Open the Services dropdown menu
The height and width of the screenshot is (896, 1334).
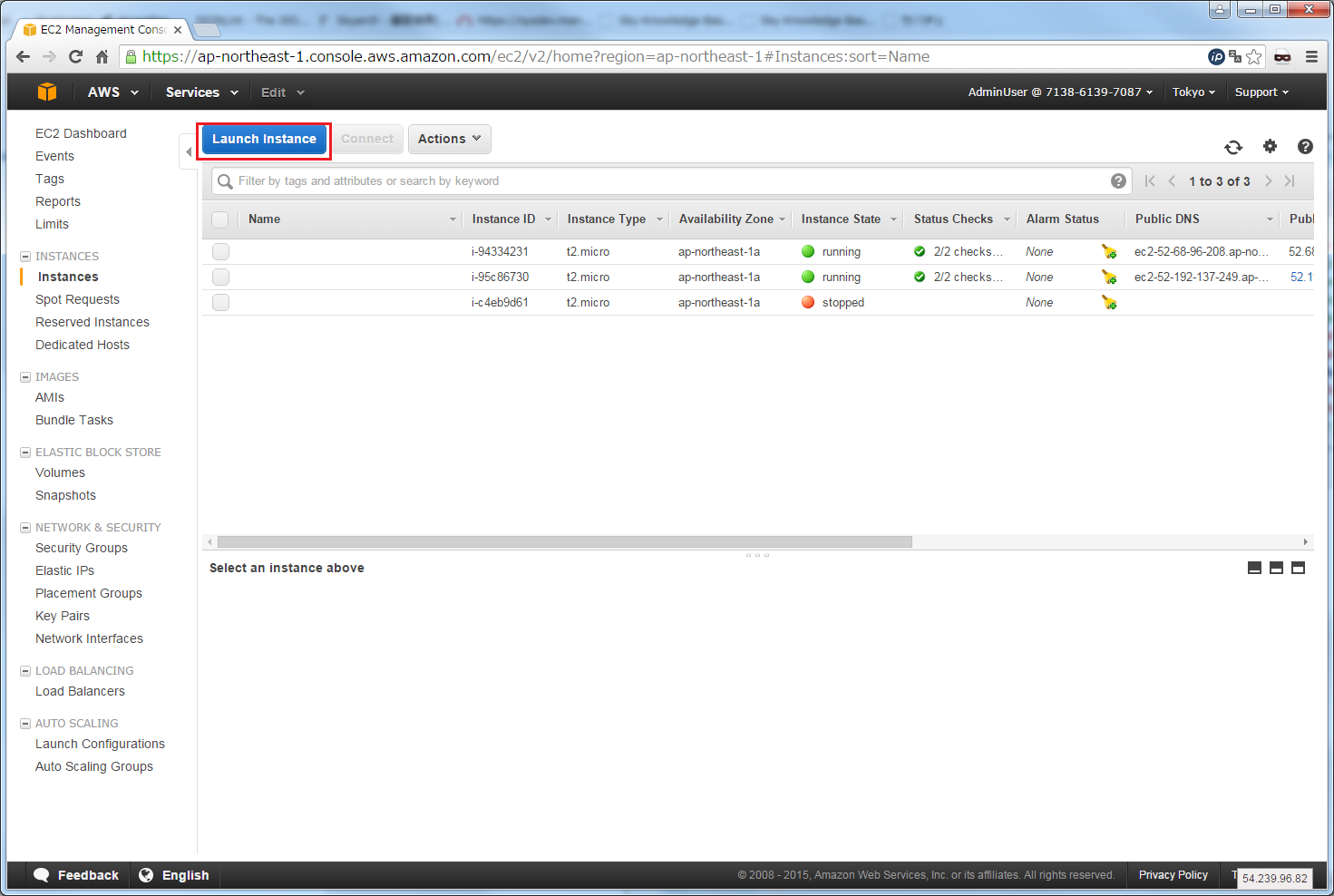pyautogui.click(x=201, y=93)
